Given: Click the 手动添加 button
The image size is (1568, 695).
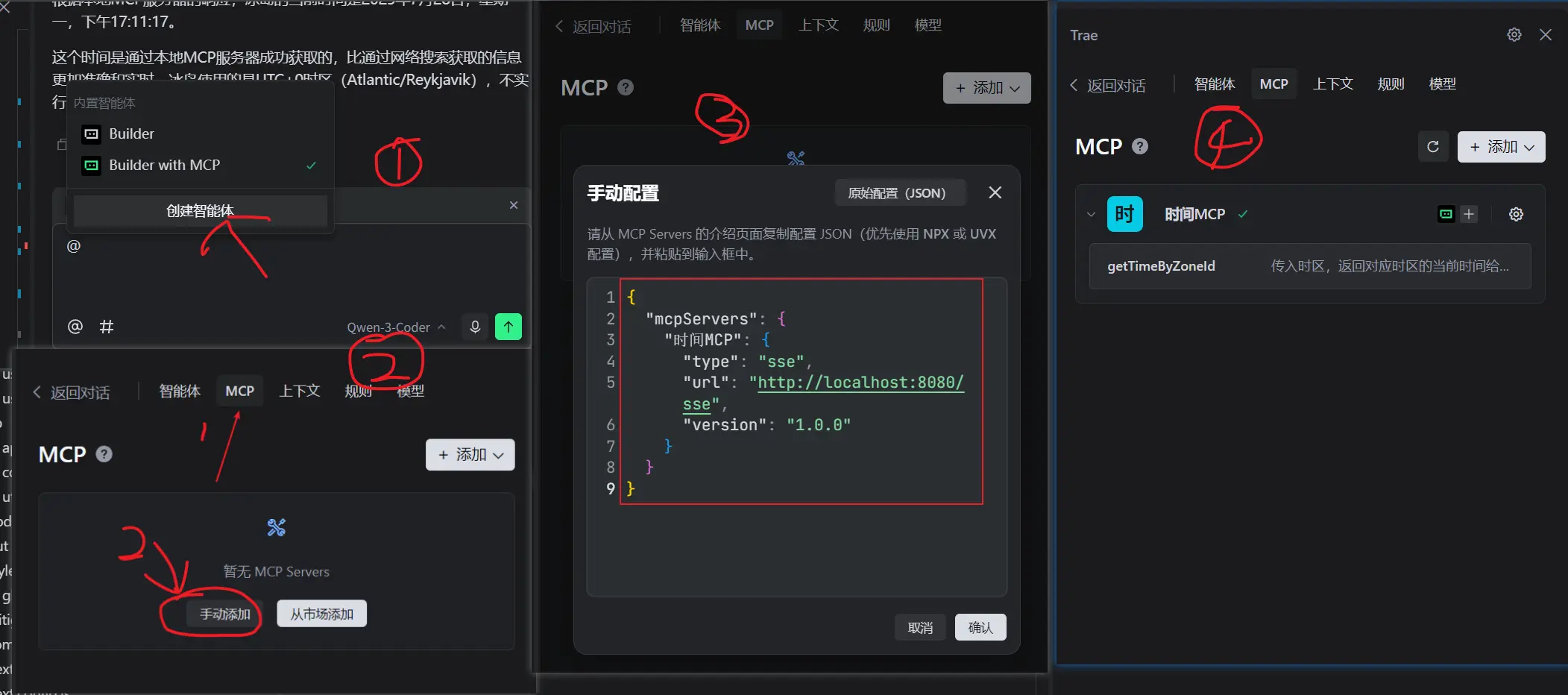Looking at the screenshot, I should pos(224,614).
